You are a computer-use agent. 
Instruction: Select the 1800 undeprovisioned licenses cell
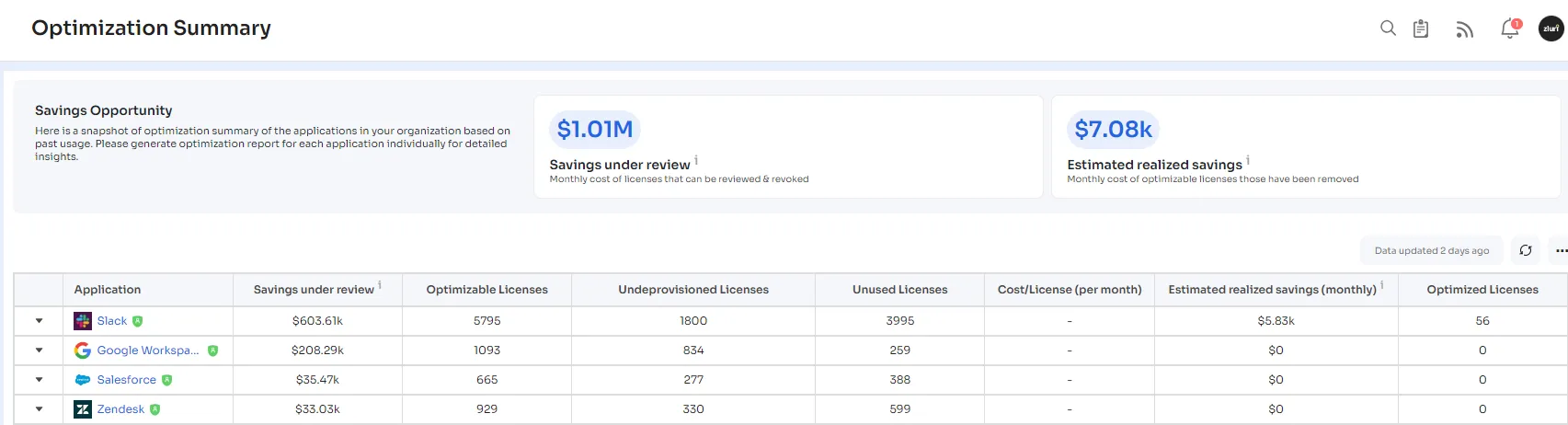pyautogui.click(x=693, y=321)
